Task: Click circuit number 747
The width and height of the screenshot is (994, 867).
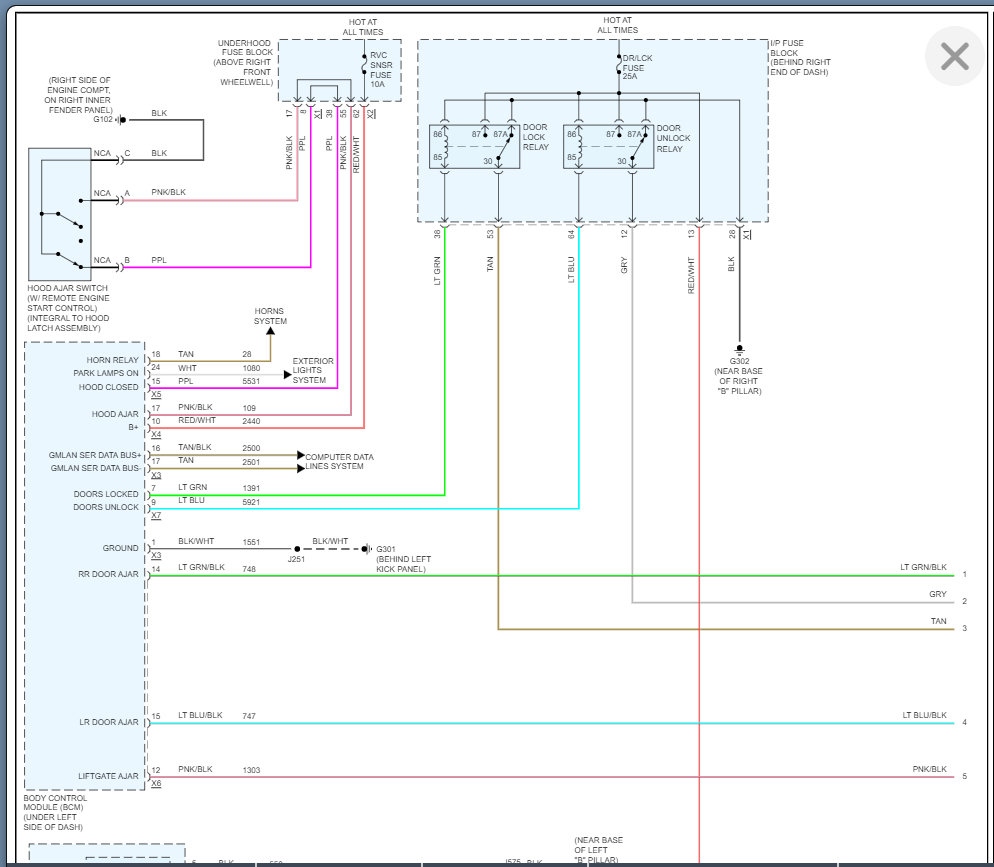Action: pos(248,716)
